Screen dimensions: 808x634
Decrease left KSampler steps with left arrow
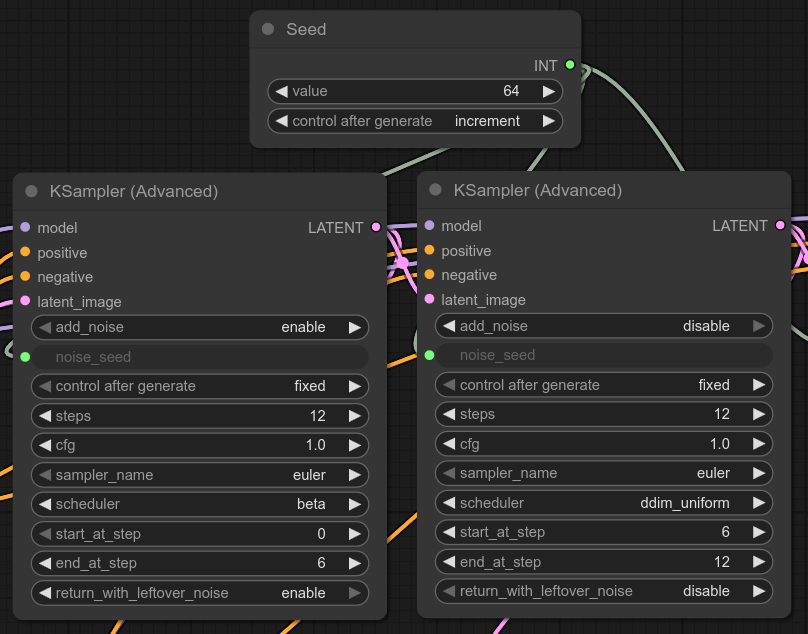pos(45,416)
